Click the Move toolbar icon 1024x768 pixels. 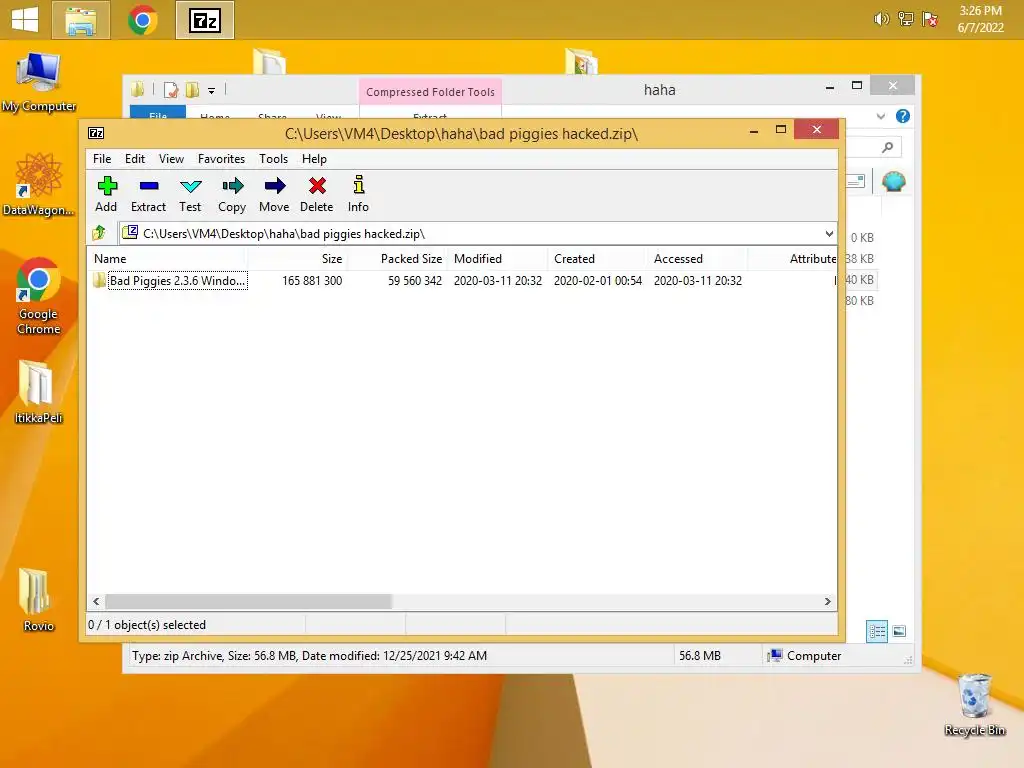(274, 194)
